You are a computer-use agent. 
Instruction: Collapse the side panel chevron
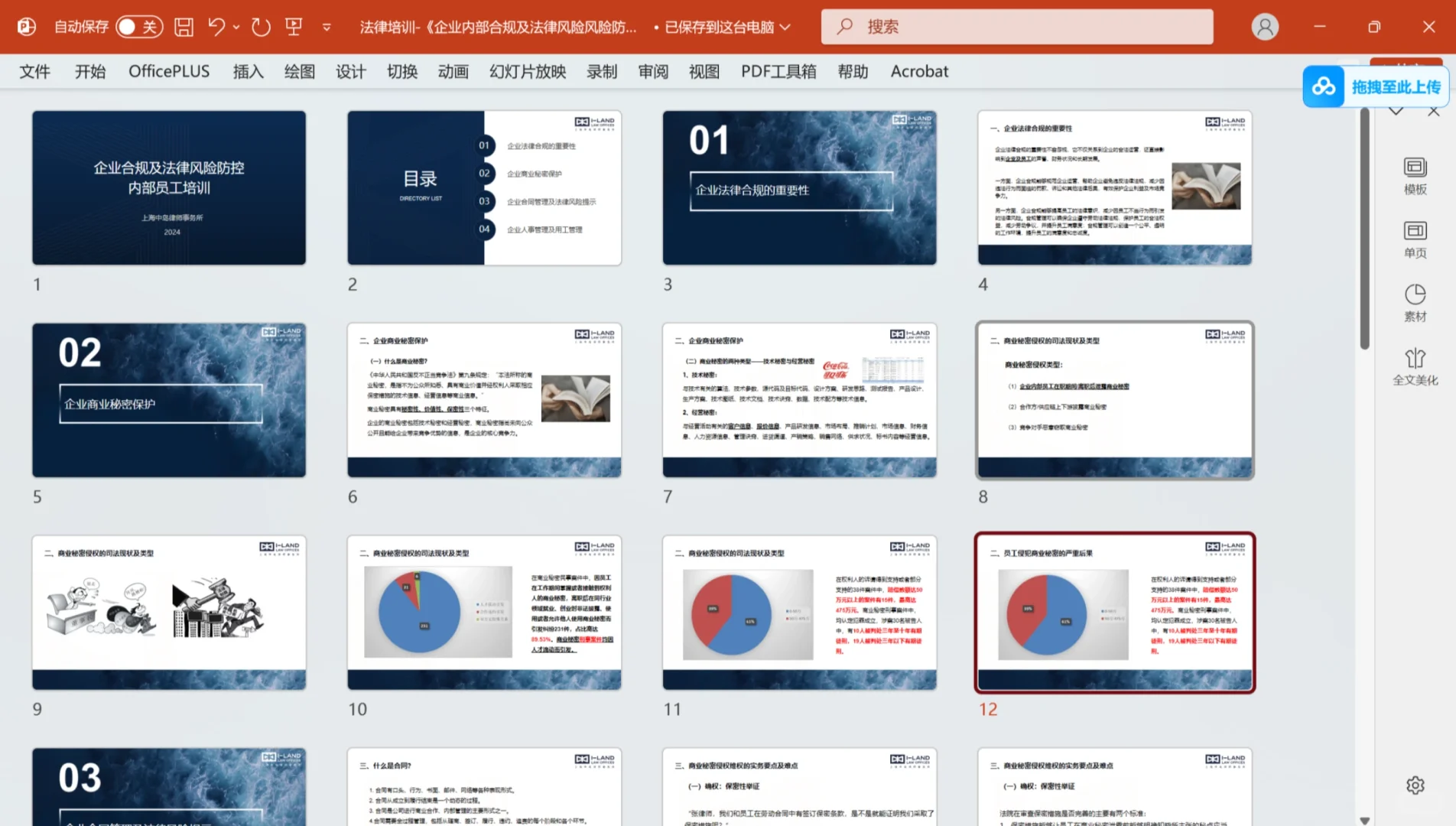1396,112
